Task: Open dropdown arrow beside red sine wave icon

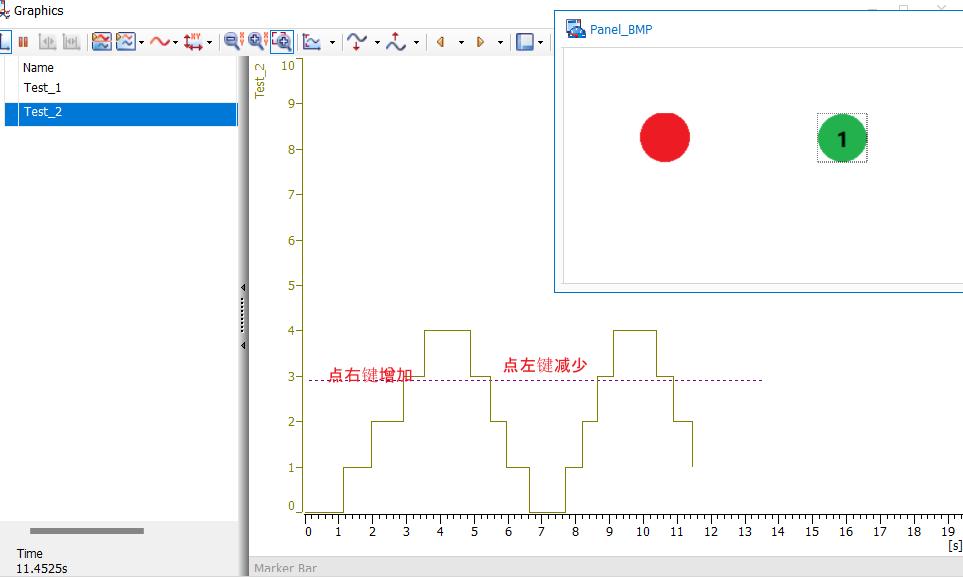Action: tap(176, 42)
